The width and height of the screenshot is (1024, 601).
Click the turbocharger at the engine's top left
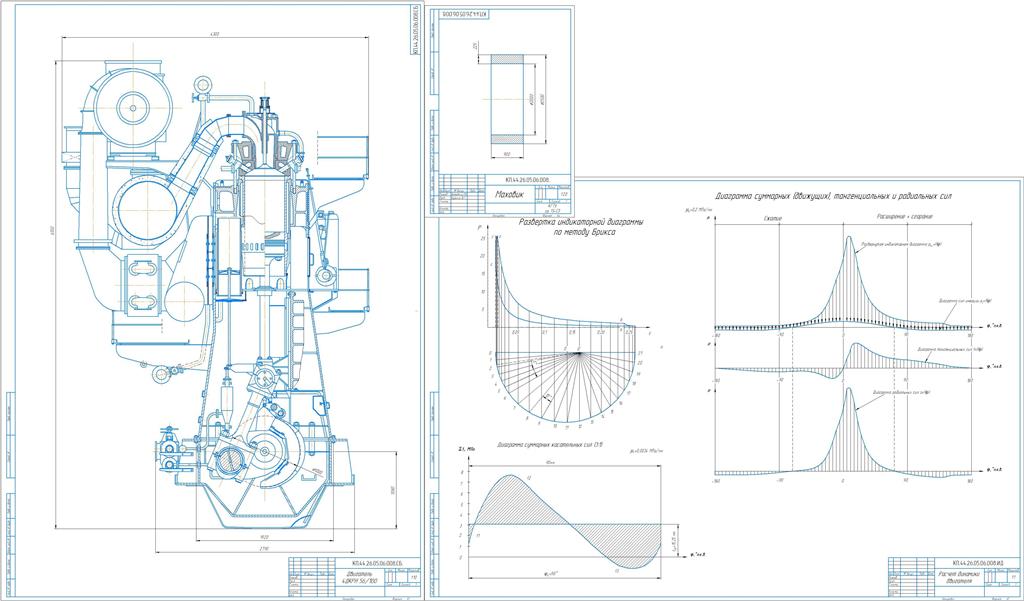pos(131,108)
